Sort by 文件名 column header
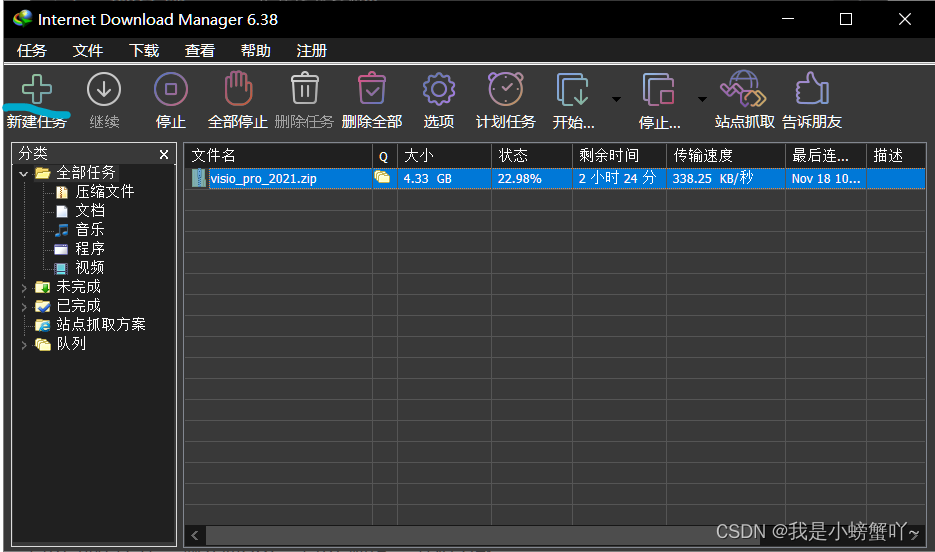 click(x=278, y=156)
